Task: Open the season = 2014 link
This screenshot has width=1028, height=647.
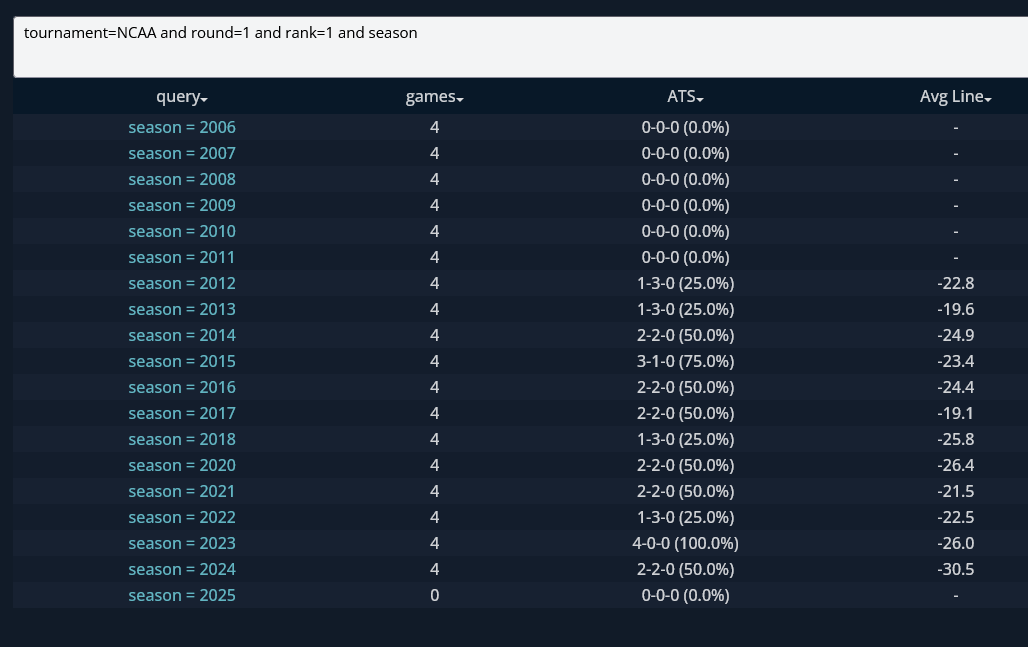Action: click(x=182, y=336)
